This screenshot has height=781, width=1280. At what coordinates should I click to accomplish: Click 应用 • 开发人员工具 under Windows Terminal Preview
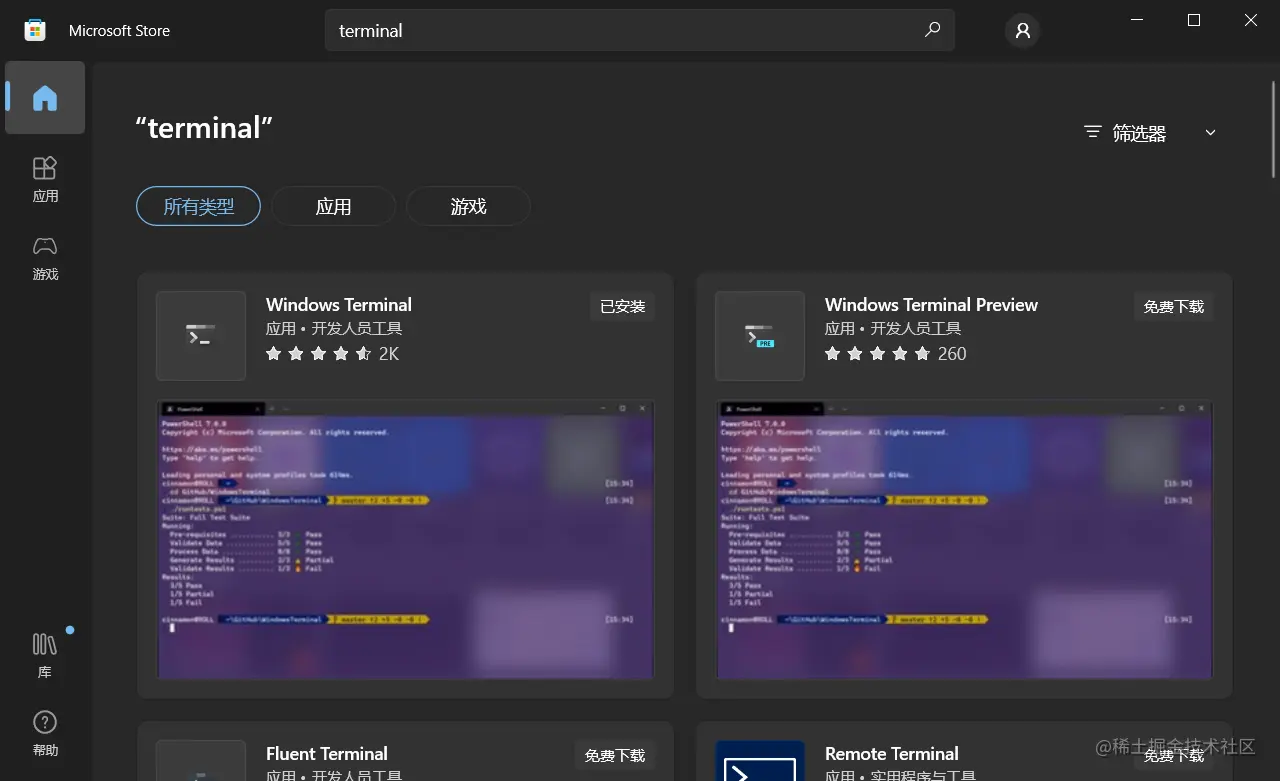pos(893,329)
